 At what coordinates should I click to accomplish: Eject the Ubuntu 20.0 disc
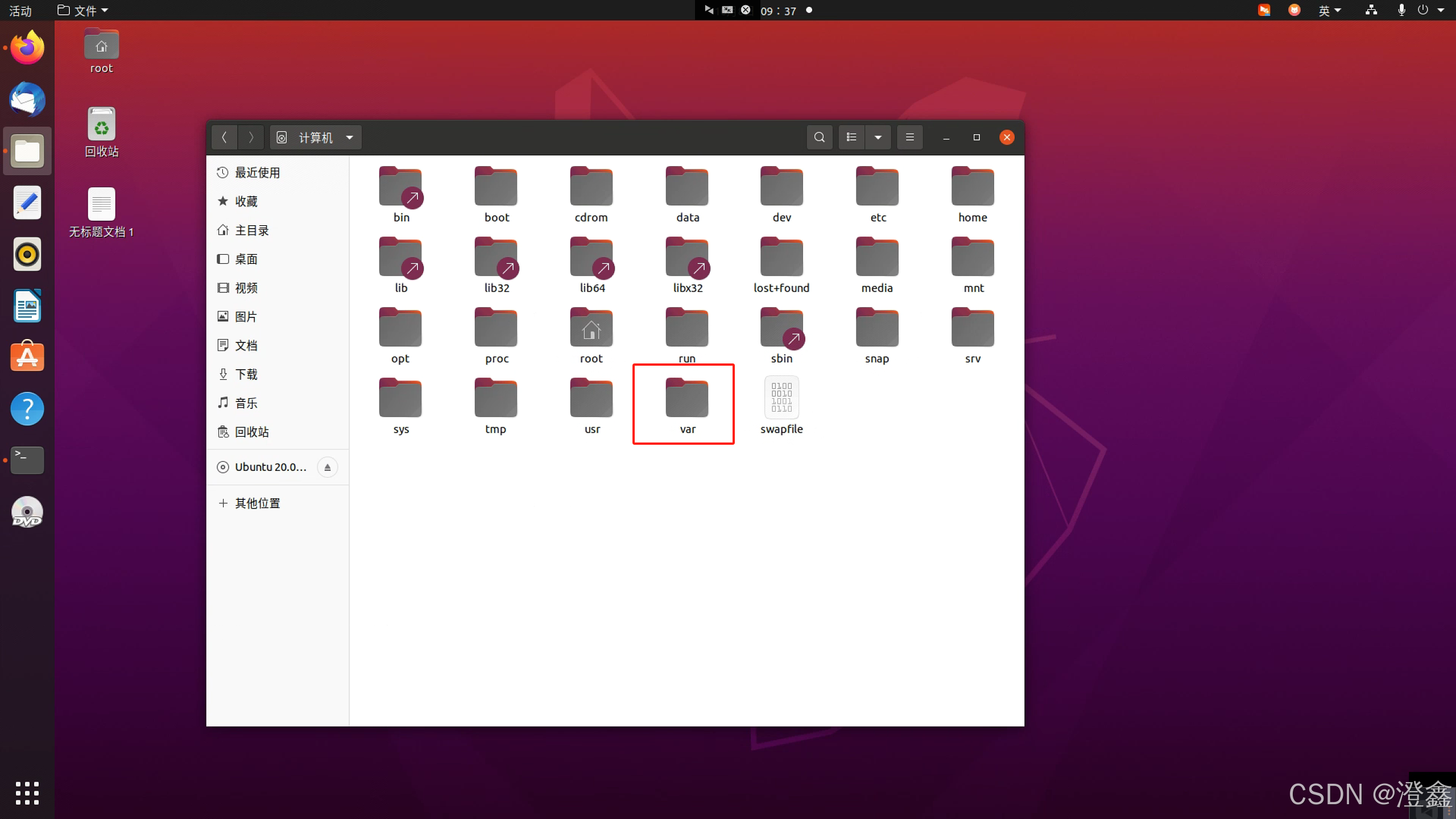(327, 467)
